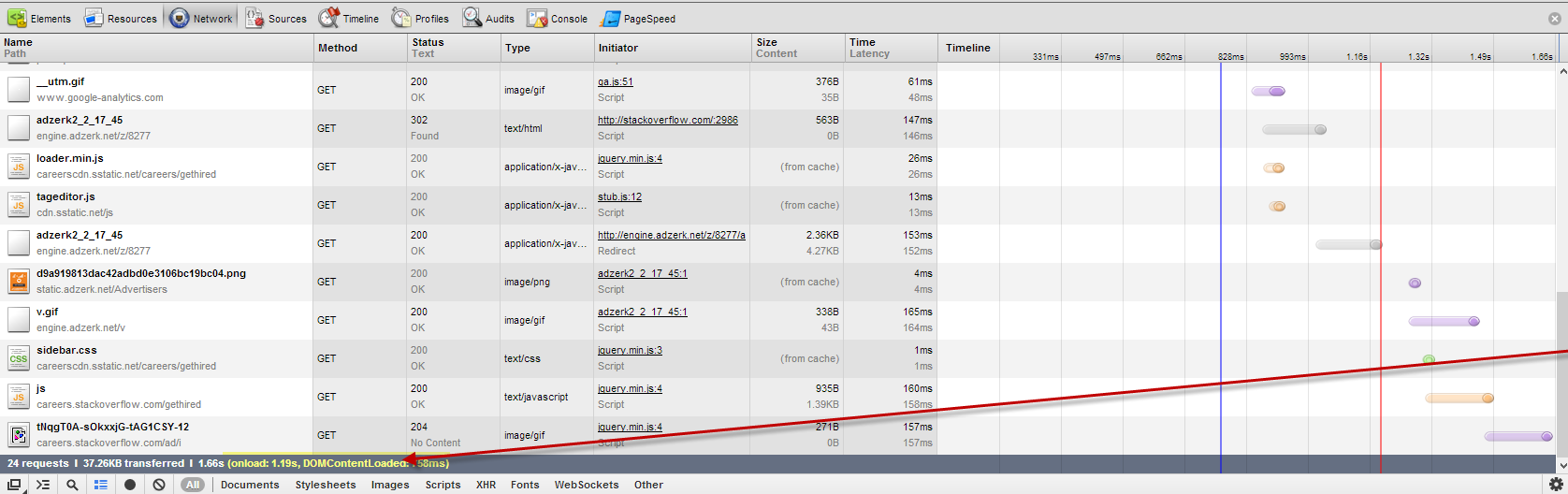Click the v.gif timeline bar
The height and width of the screenshot is (494, 1568).
(x=1445, y=321)
